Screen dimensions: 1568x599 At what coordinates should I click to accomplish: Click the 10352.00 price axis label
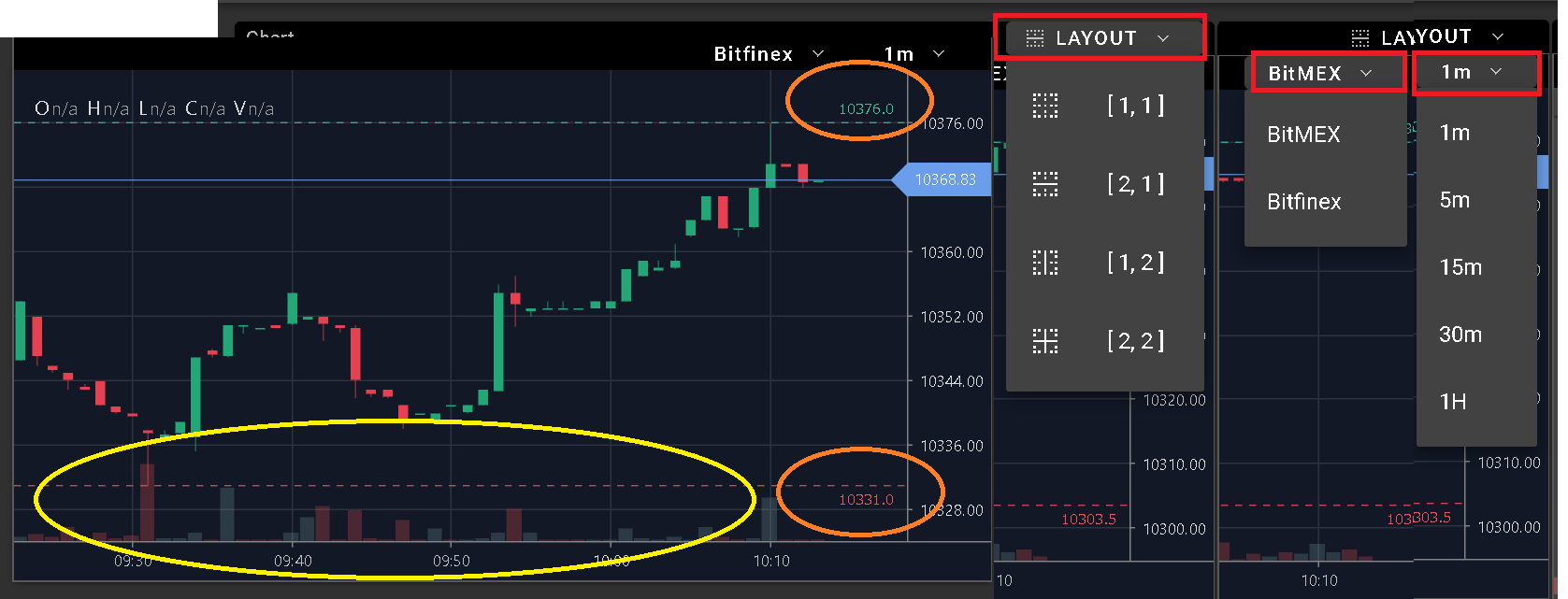tap(952, 317)
